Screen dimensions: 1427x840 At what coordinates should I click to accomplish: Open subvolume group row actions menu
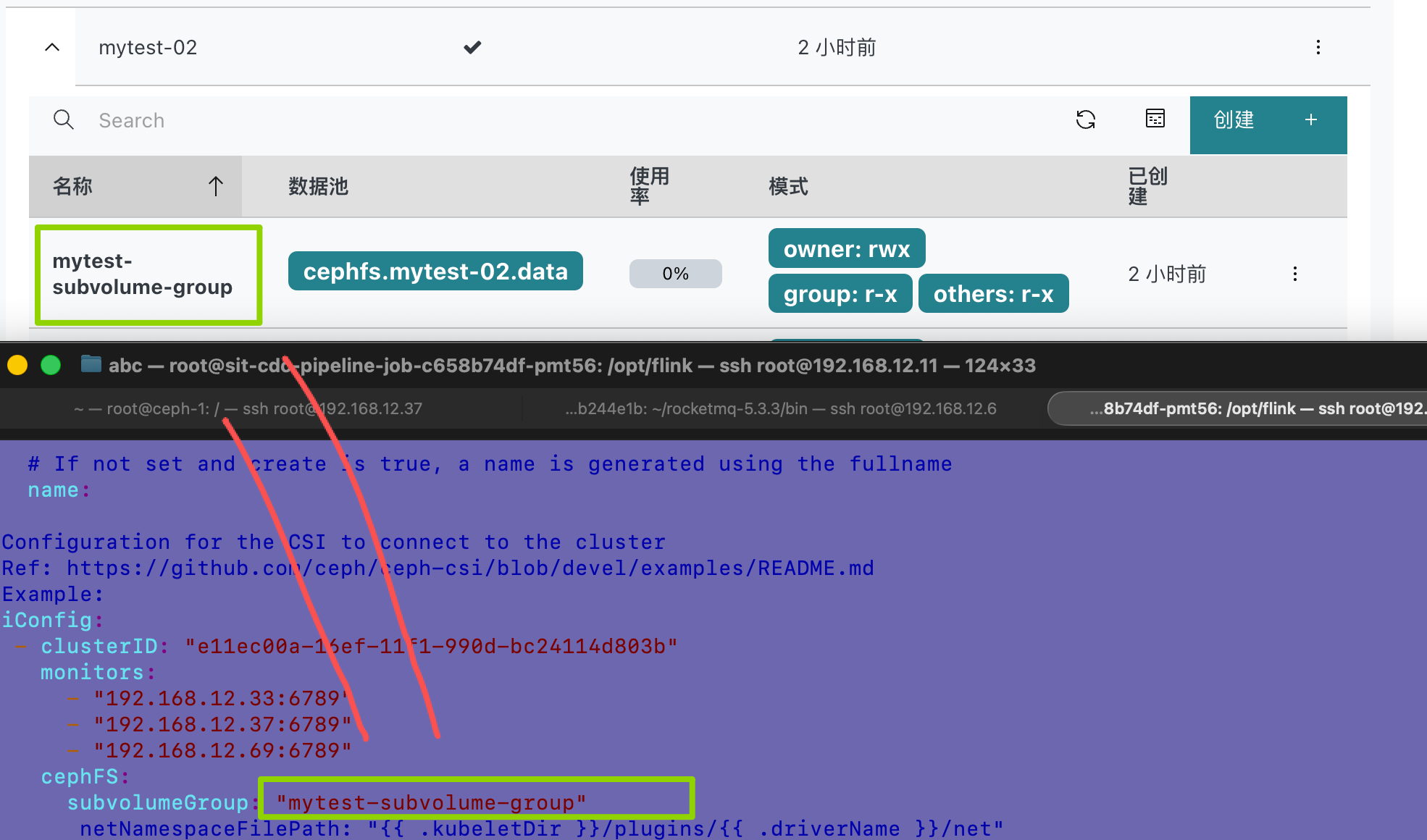click(x=1294, y=274)
